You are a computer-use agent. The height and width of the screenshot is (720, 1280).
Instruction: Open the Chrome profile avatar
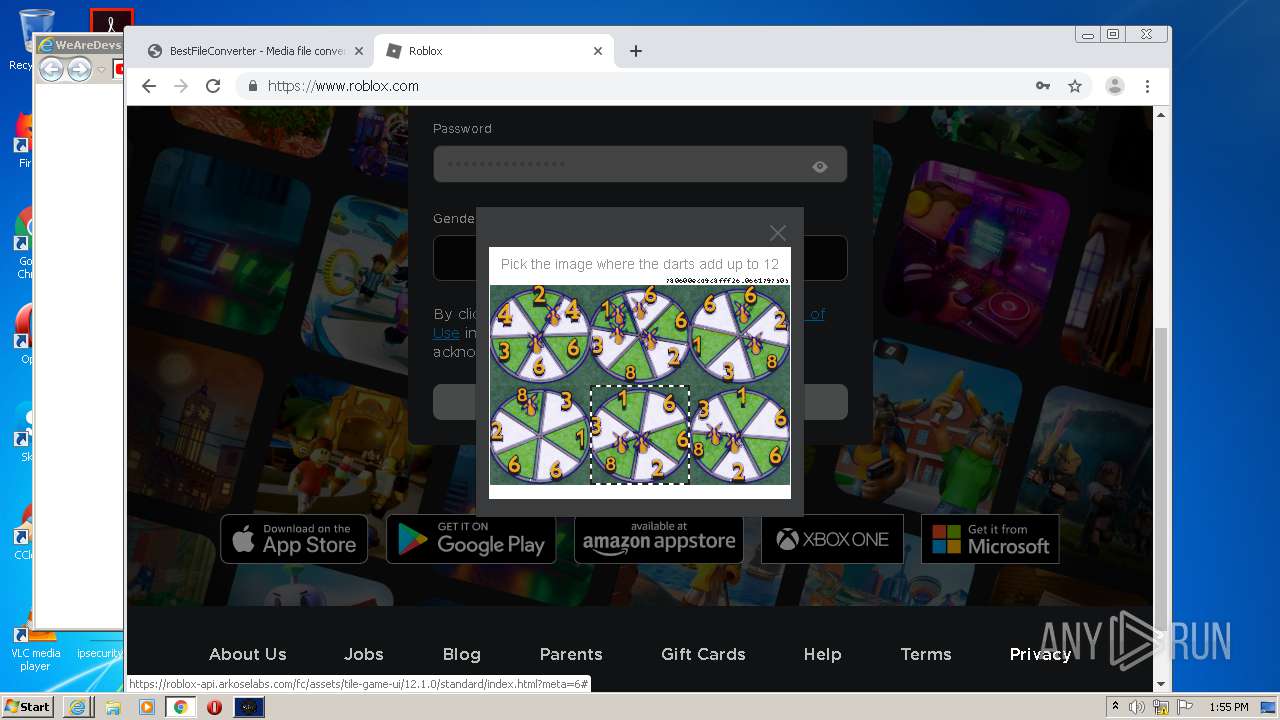click(1115, 86)
